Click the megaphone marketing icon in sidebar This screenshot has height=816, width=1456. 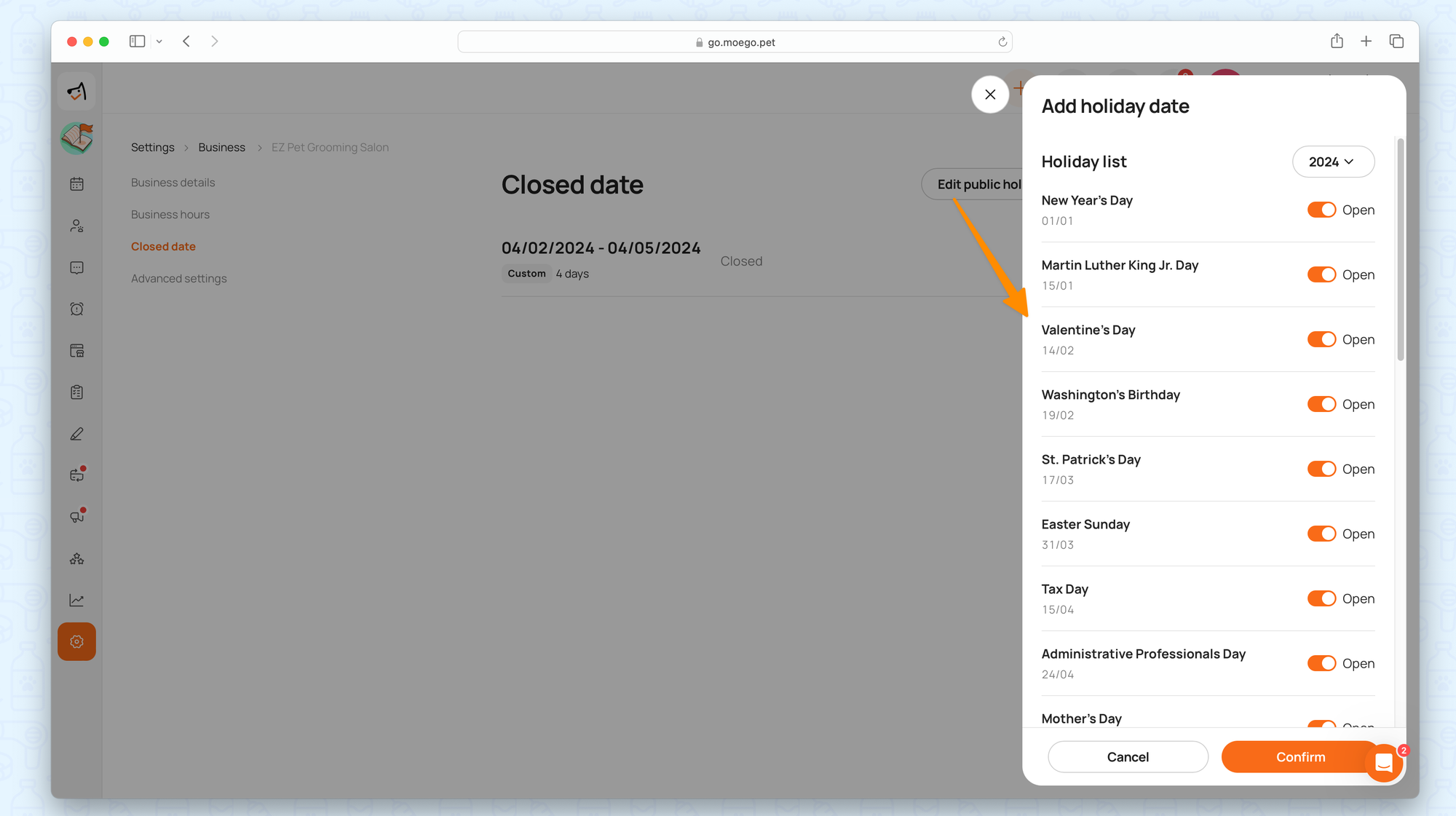coord(76,517)
